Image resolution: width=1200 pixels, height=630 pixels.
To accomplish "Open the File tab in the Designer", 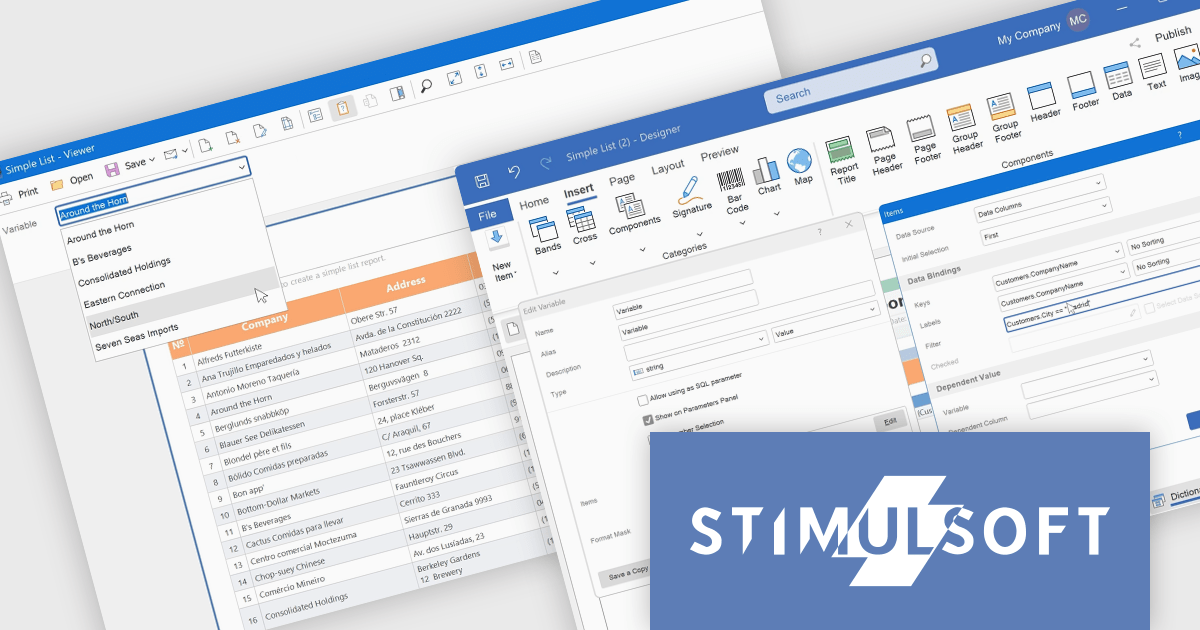I will (488, 215).
